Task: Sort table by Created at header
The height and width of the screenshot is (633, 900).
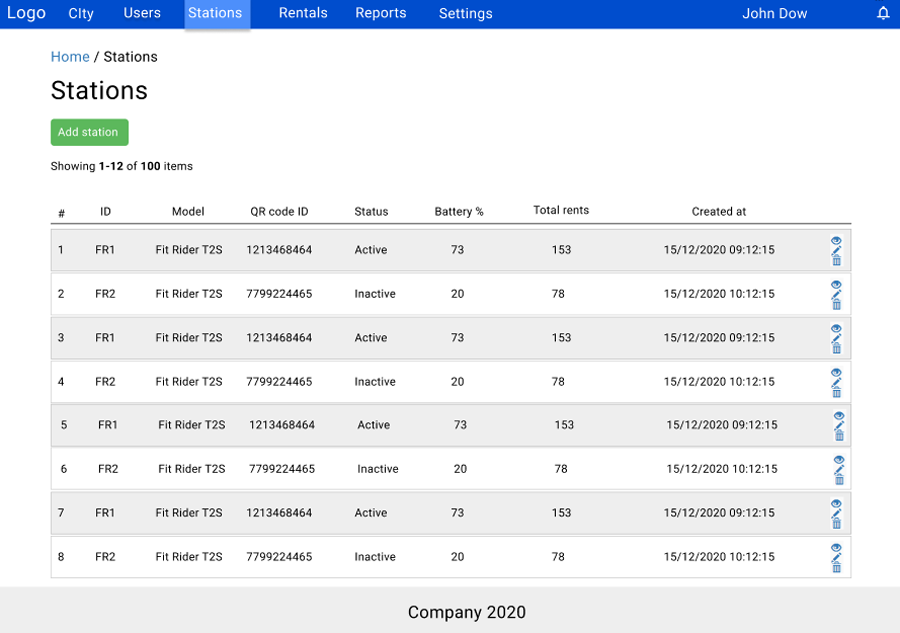Action: coord(719,211)
